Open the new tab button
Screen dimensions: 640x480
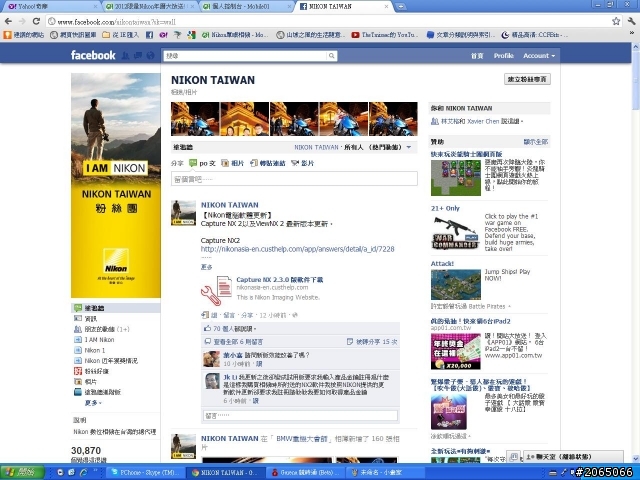click(400, 7)
